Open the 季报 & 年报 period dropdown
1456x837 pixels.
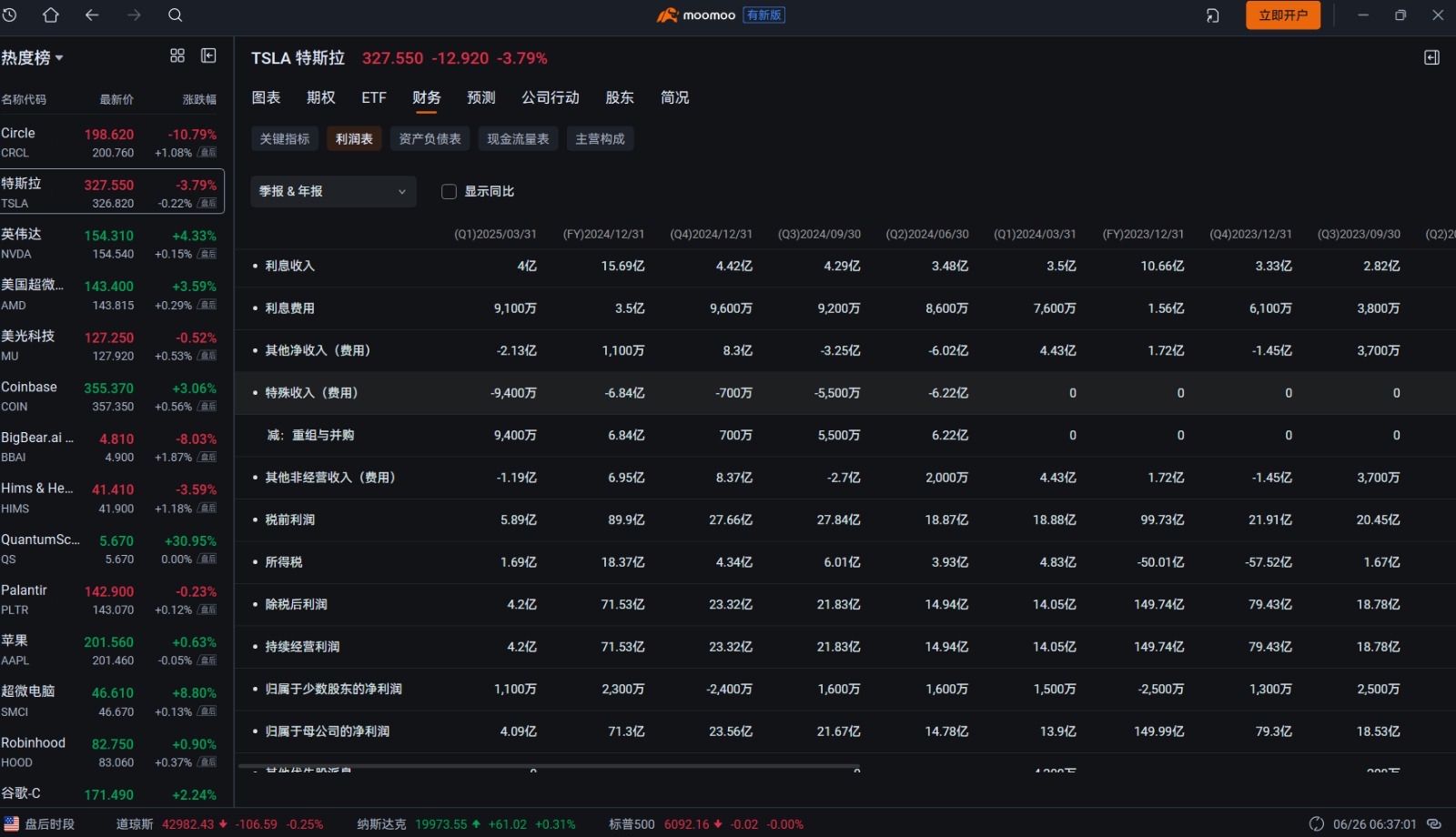coord(333,191)
